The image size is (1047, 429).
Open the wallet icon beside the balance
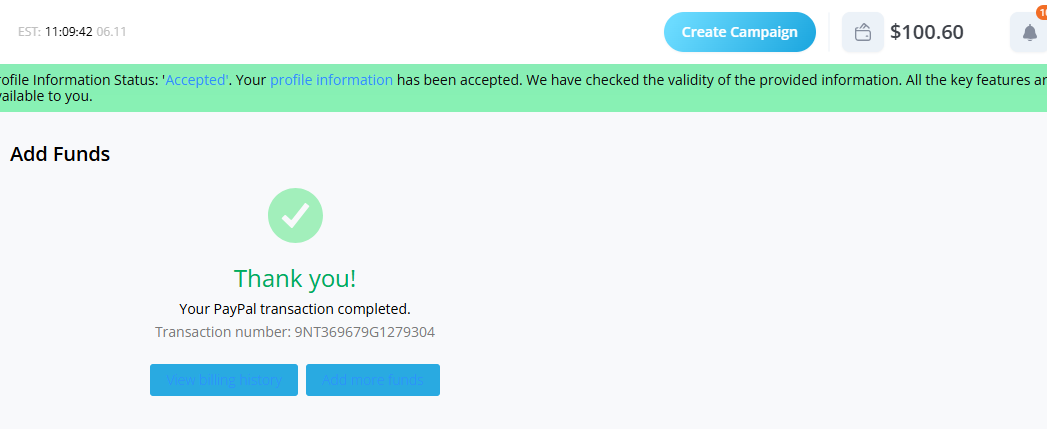pos(863,32)
